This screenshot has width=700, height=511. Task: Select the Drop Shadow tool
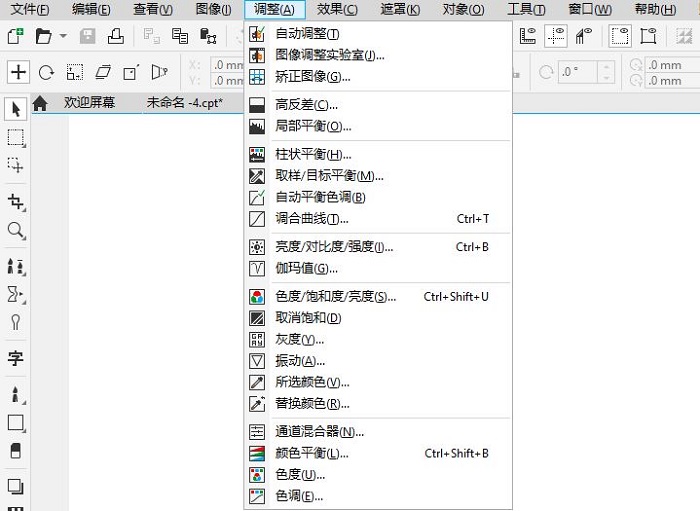click(16, 486)
